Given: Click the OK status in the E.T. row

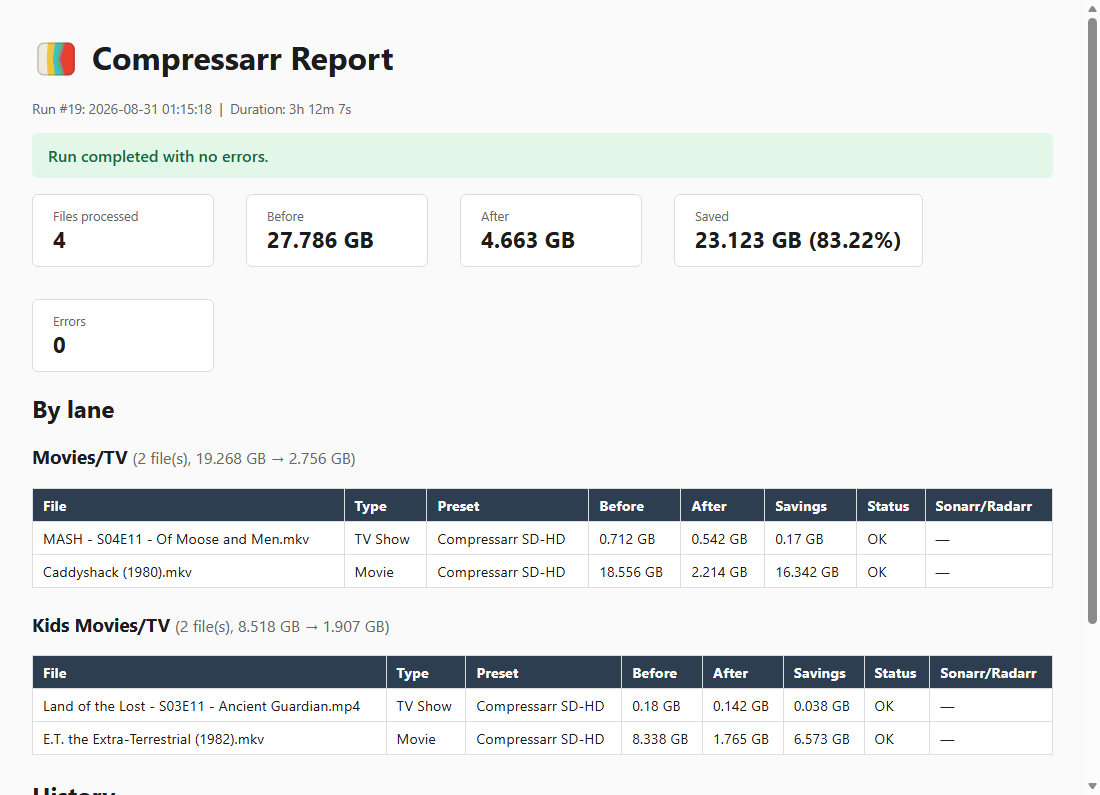Looking at the screenshot, I should coord(884,739).
